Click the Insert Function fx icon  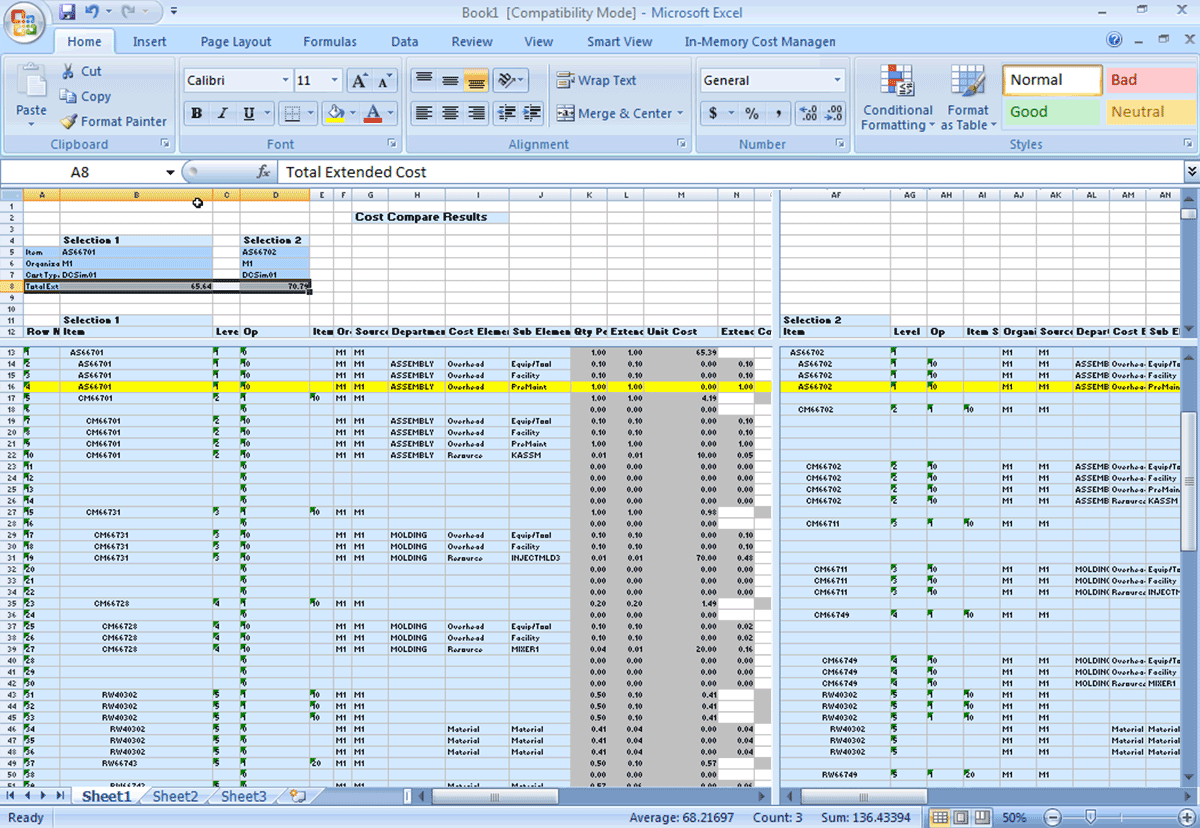pos(264,172)
